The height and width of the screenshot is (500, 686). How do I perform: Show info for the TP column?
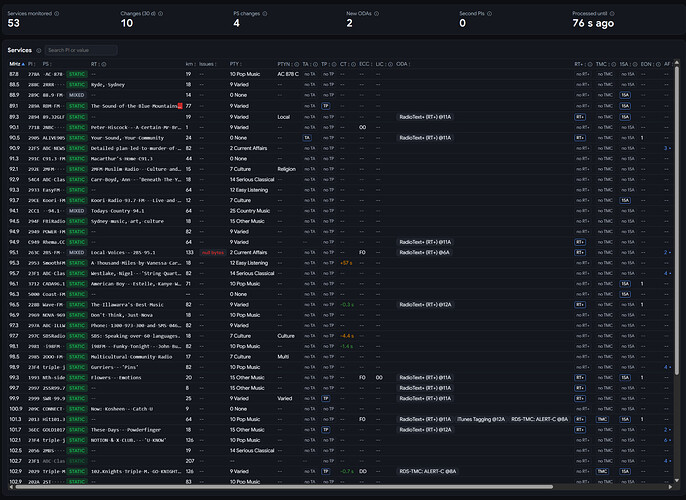tap(334, 64)
